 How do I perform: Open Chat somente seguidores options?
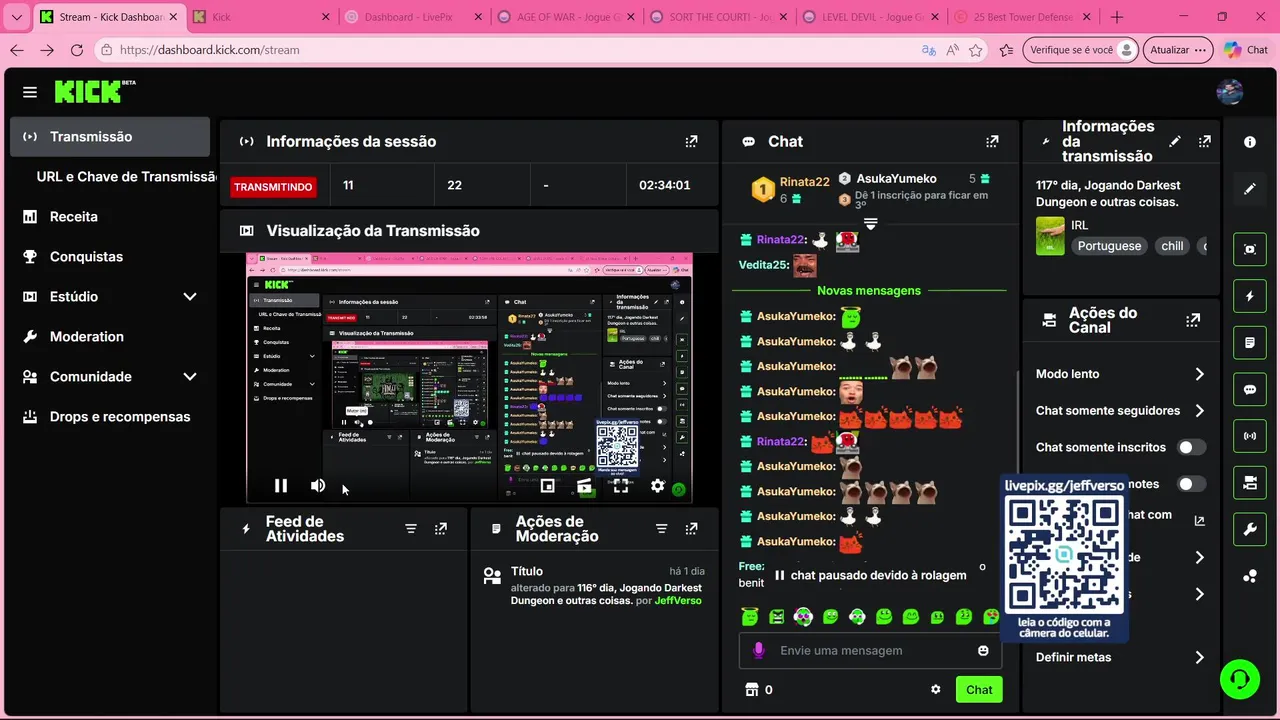(x=1120, y=411)
